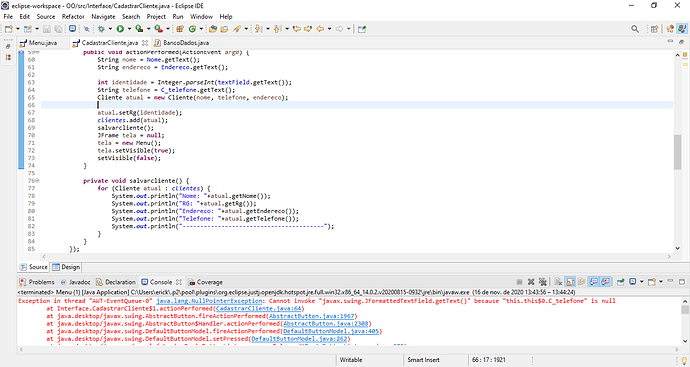Toggle Show Console on Standard Error
The width and height of the screenshot is (690, 367).
click(605, 282)
